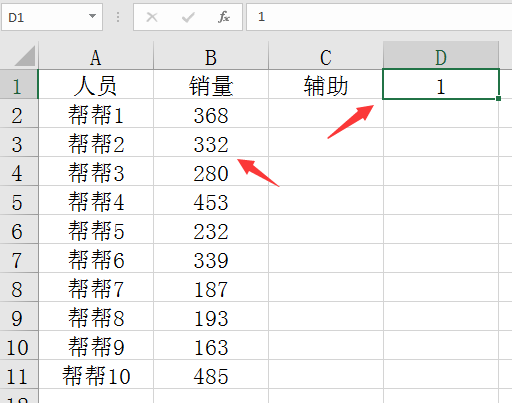The width and height of the screenshot is (512, 403).
Task: Select row 11 header
Action: click(x=19, y=374)
